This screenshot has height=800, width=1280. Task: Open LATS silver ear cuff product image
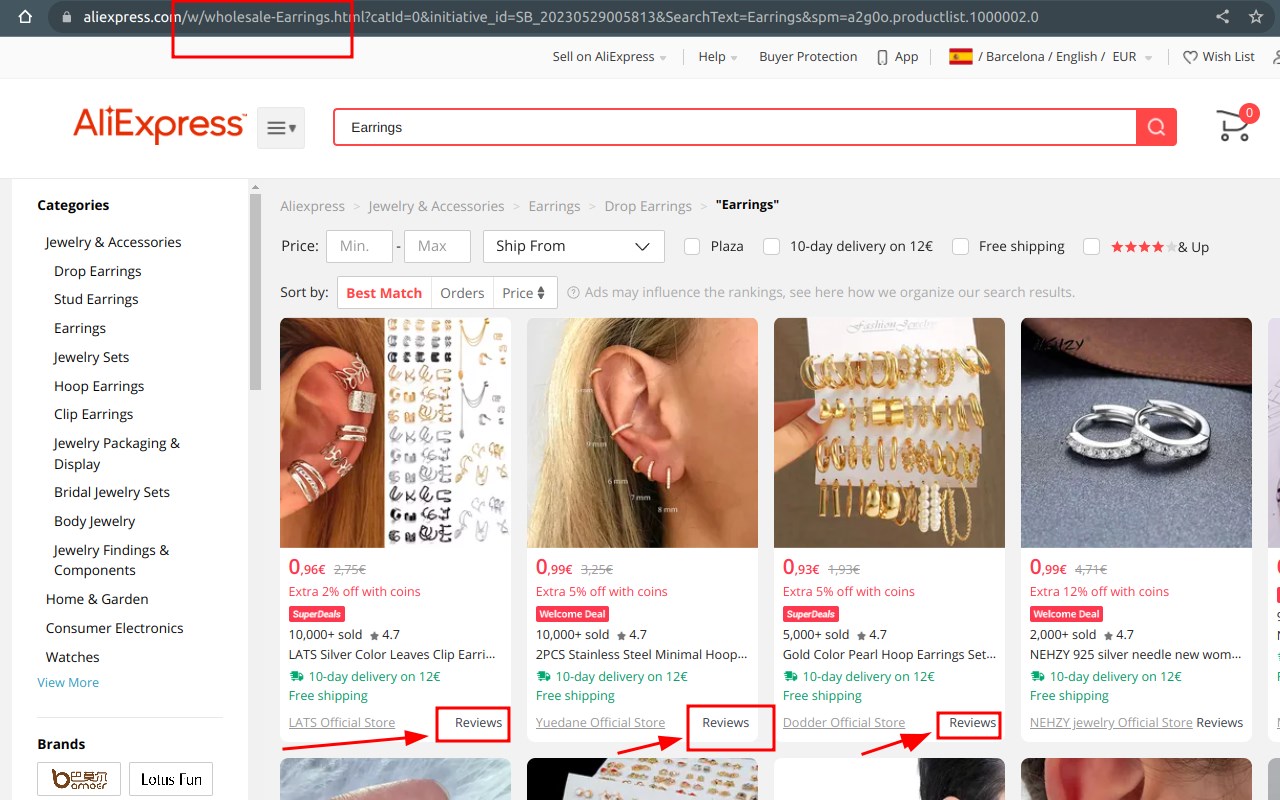pos(395,433)
